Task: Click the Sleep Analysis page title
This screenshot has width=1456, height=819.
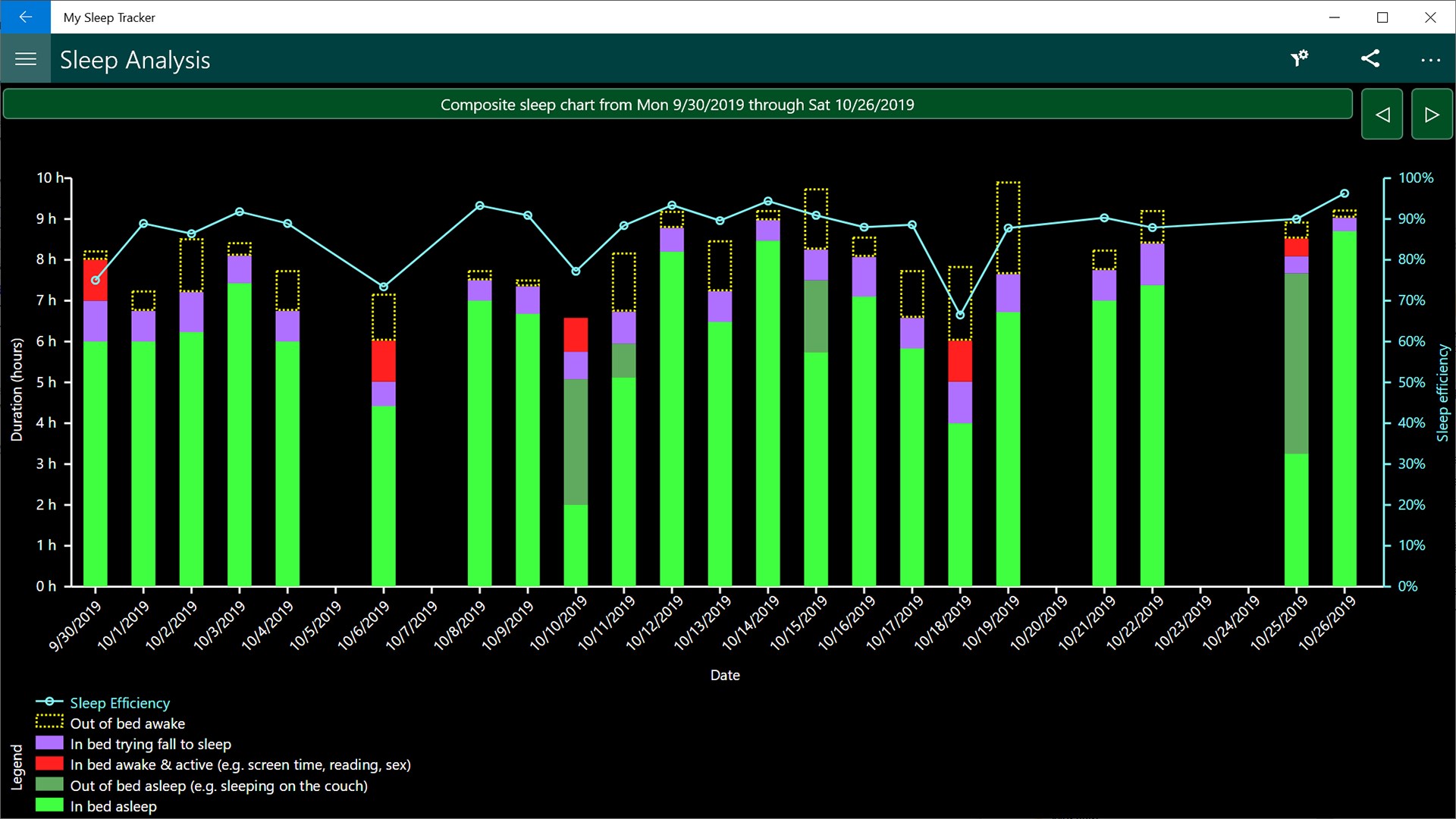Action: pyautogui.click(x=135, y=60)
